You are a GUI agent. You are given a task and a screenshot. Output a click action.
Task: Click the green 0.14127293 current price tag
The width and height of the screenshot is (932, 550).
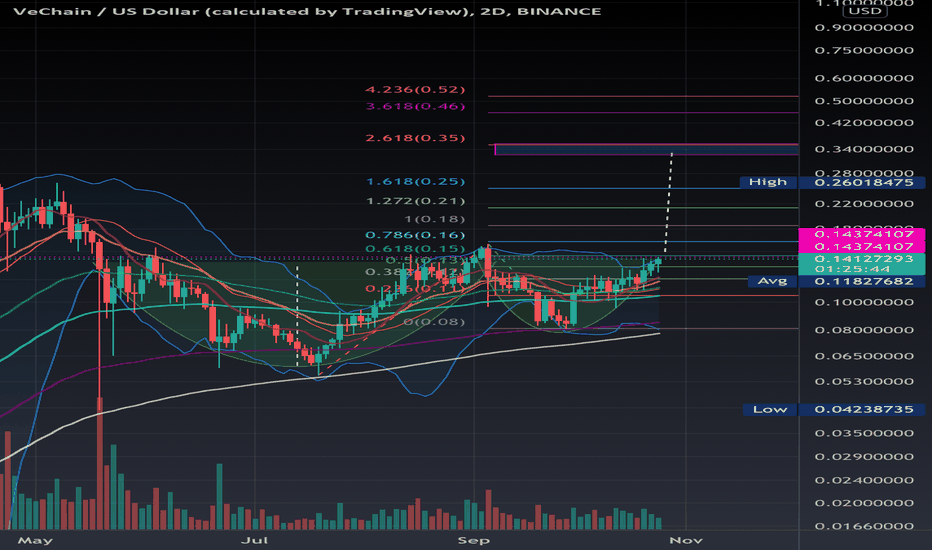click(x=862, y=259)
